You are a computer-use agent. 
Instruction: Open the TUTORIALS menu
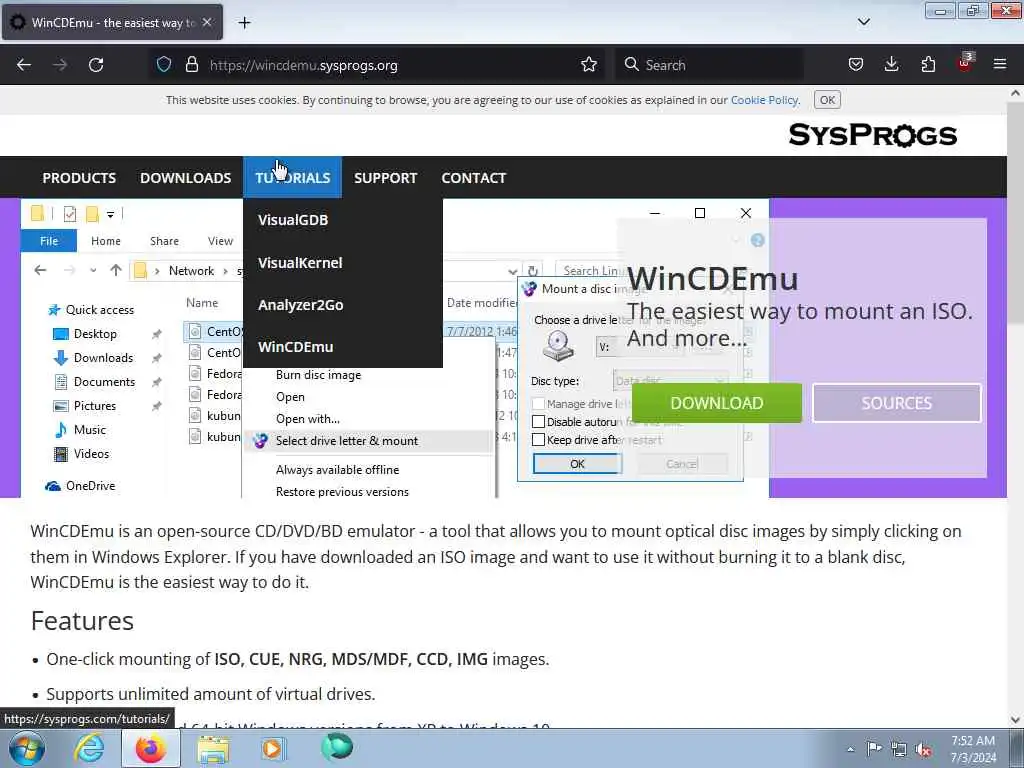293,178
